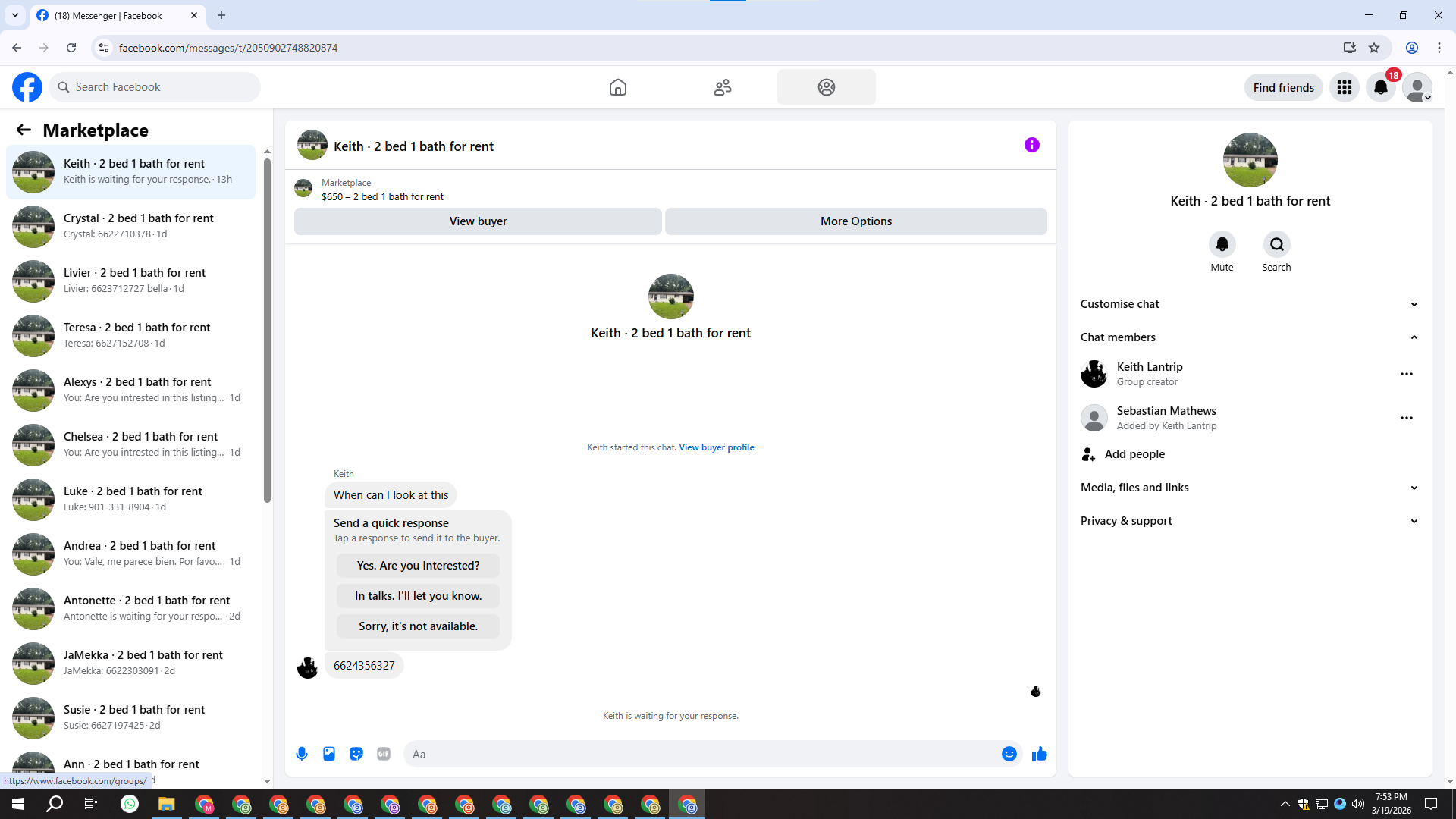
Task: Open View buyer profile link
Action: (716, 447)
